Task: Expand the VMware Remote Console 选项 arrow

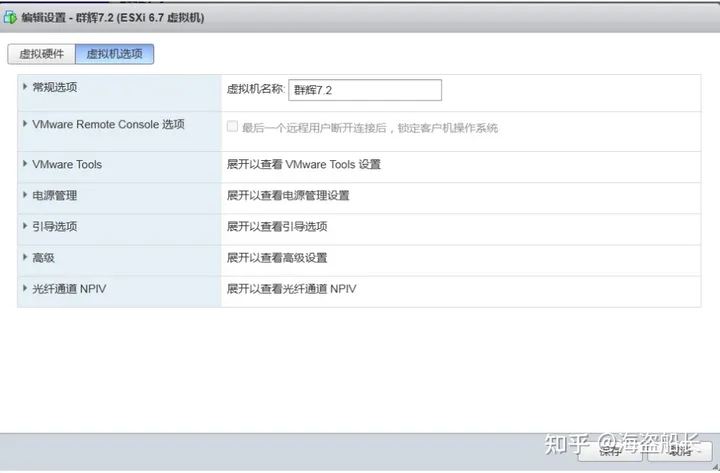Action: pyautogui.click(x=25, y=124)
